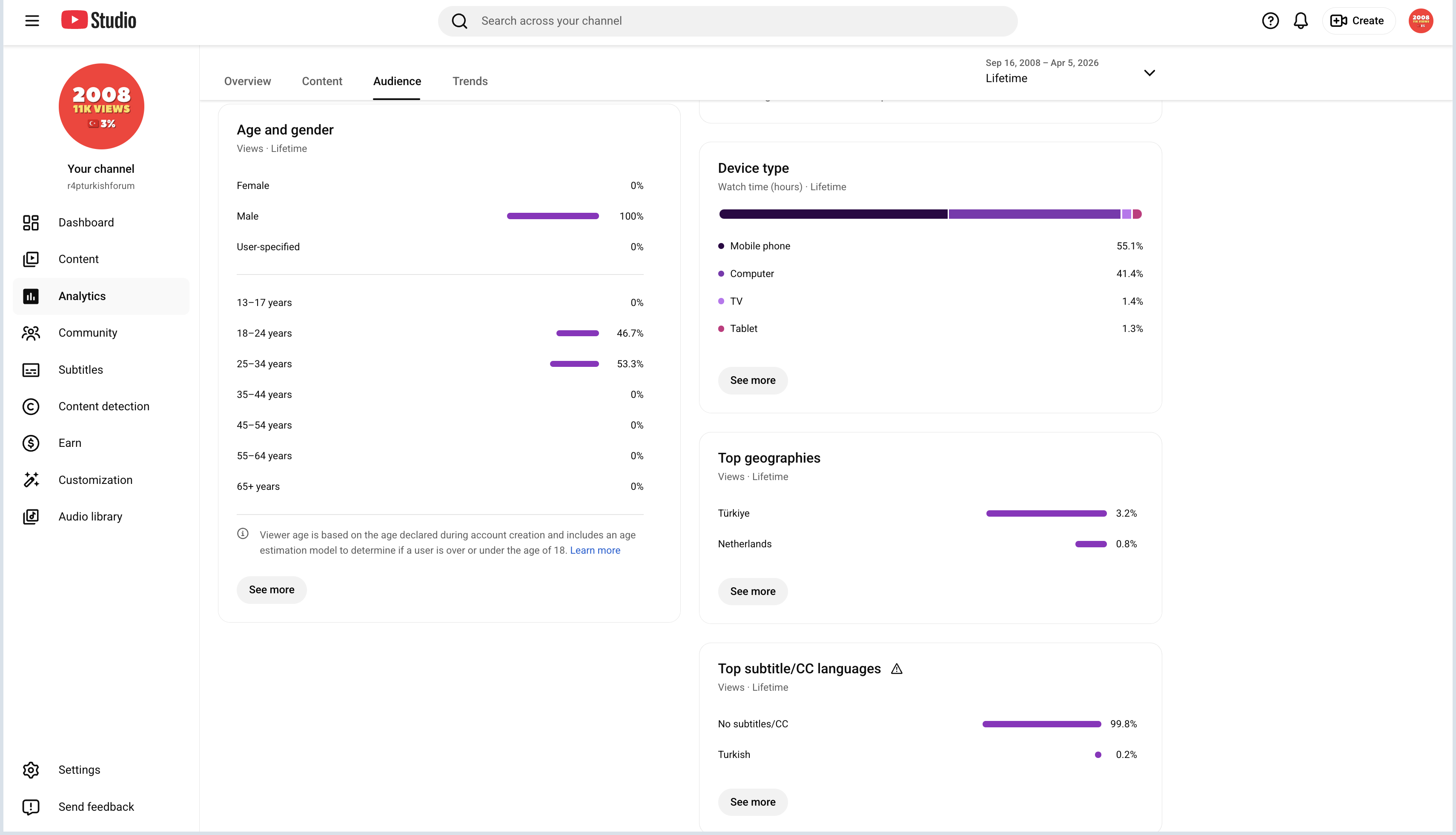Click the Settings gear icon

(x=31, y=770)
